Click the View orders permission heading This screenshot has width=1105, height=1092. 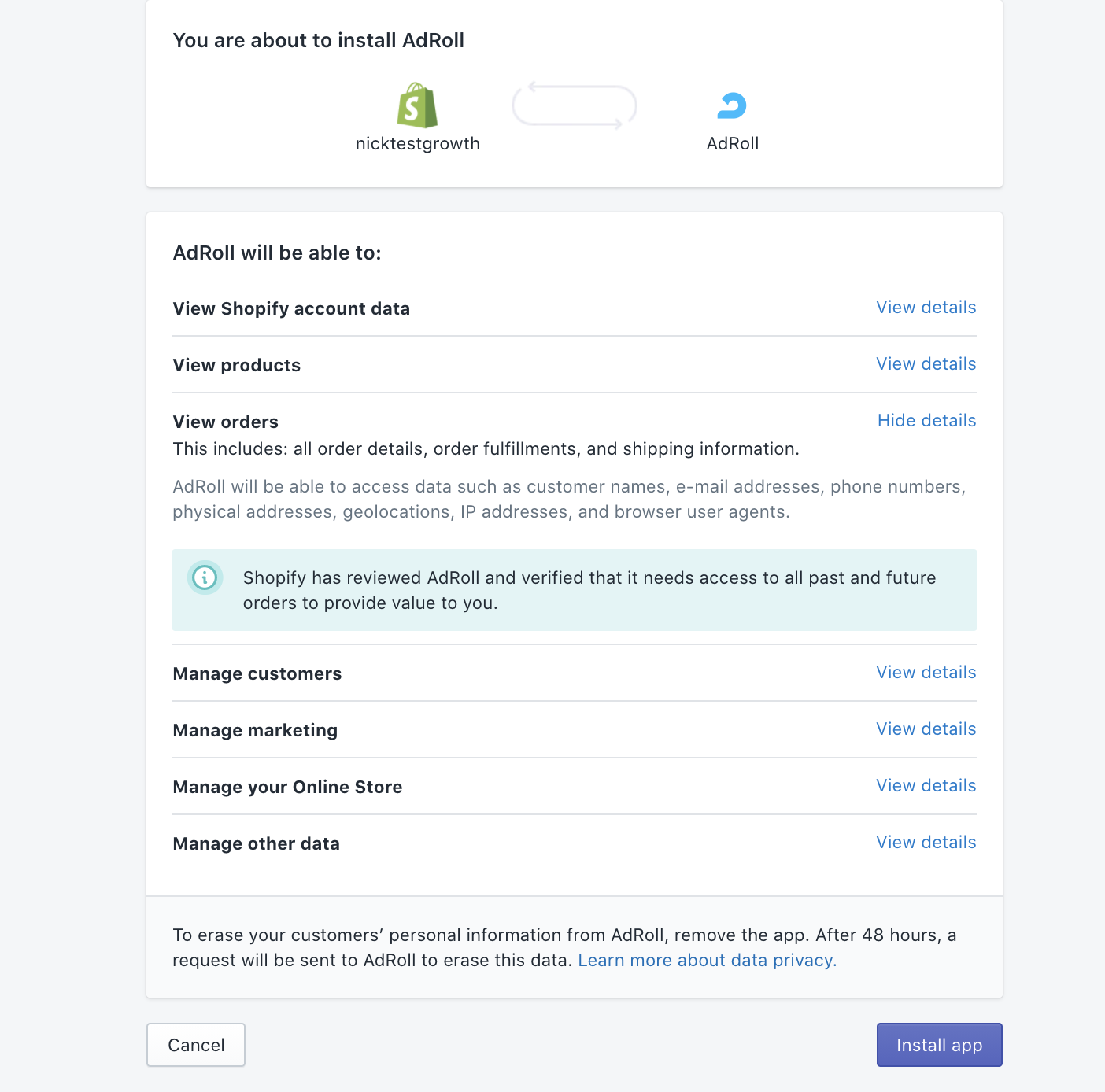coord(226,422)
